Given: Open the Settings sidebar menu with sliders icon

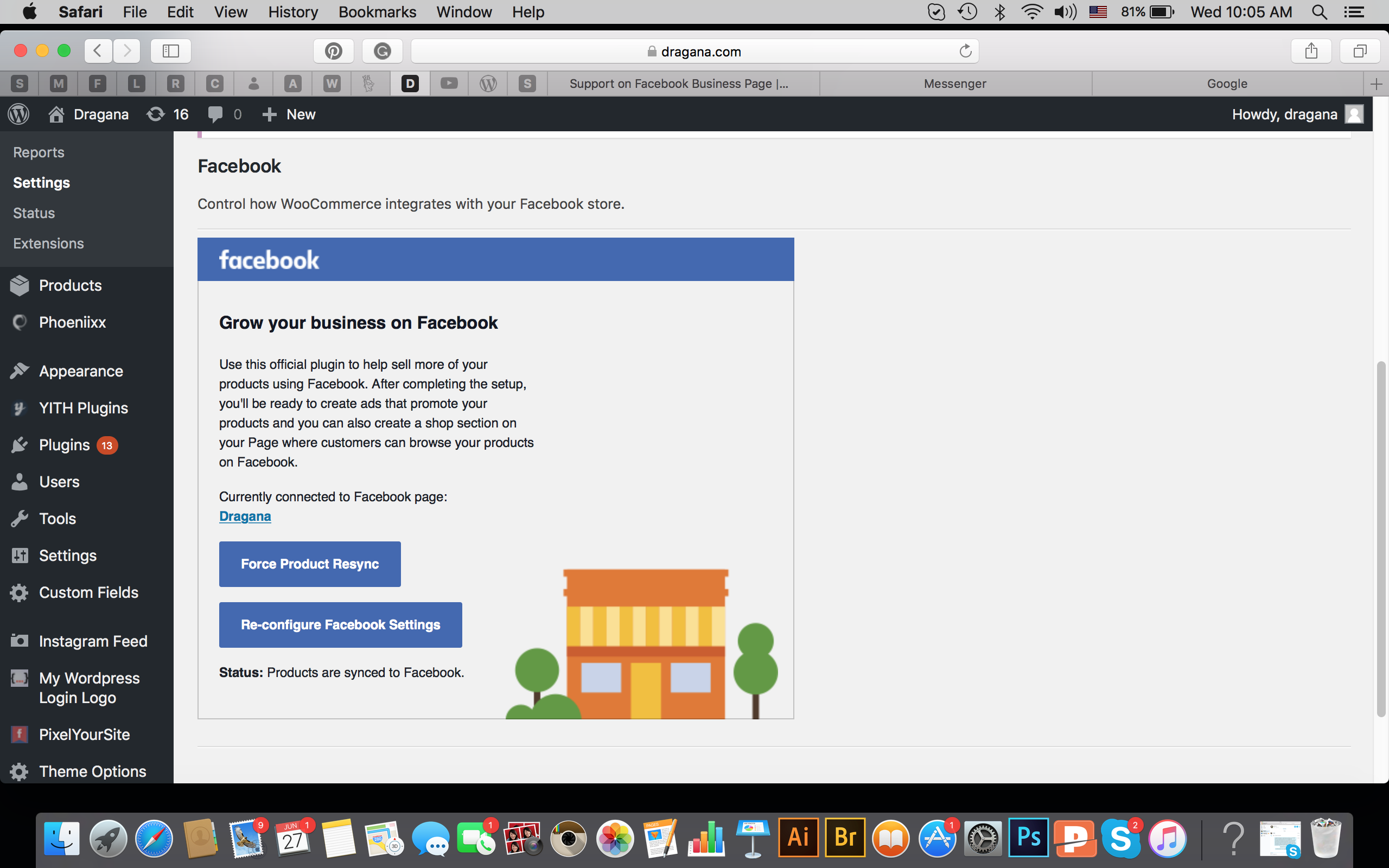Looking at the screenshot, I should [68, 555].
